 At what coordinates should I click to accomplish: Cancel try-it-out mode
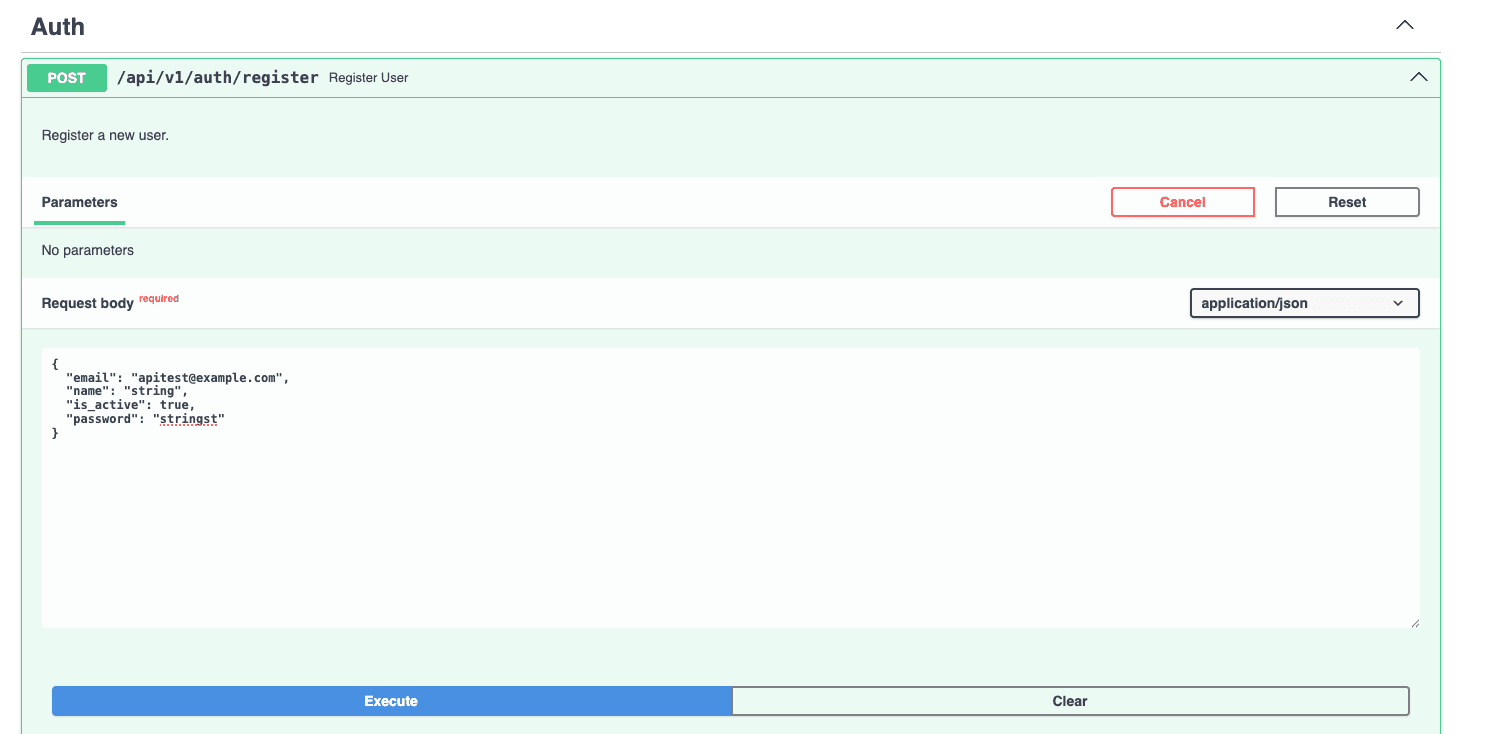tap(1182, 201)
